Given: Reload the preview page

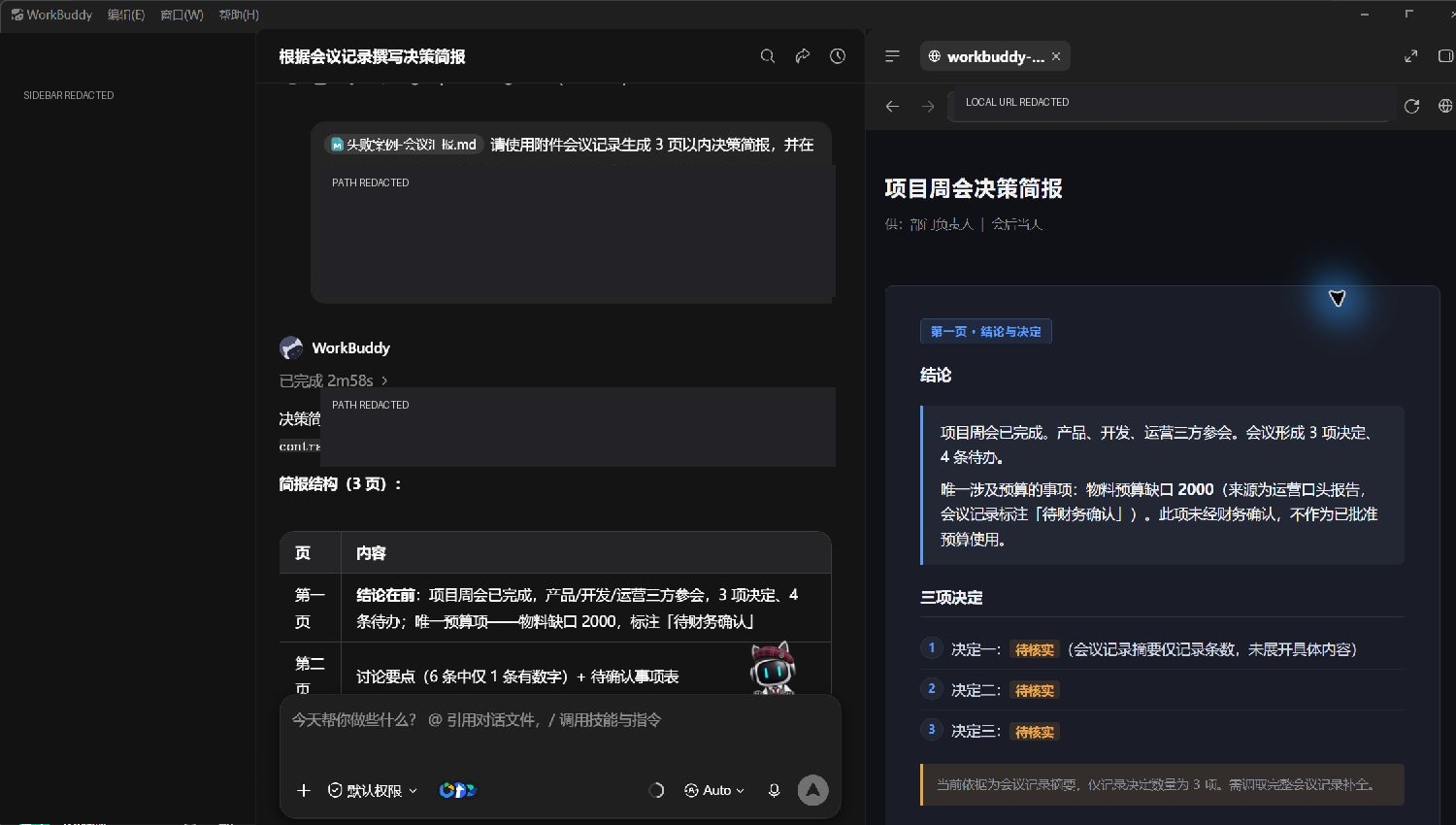Looking at the screenshot, I should (x=1411, y=106).
